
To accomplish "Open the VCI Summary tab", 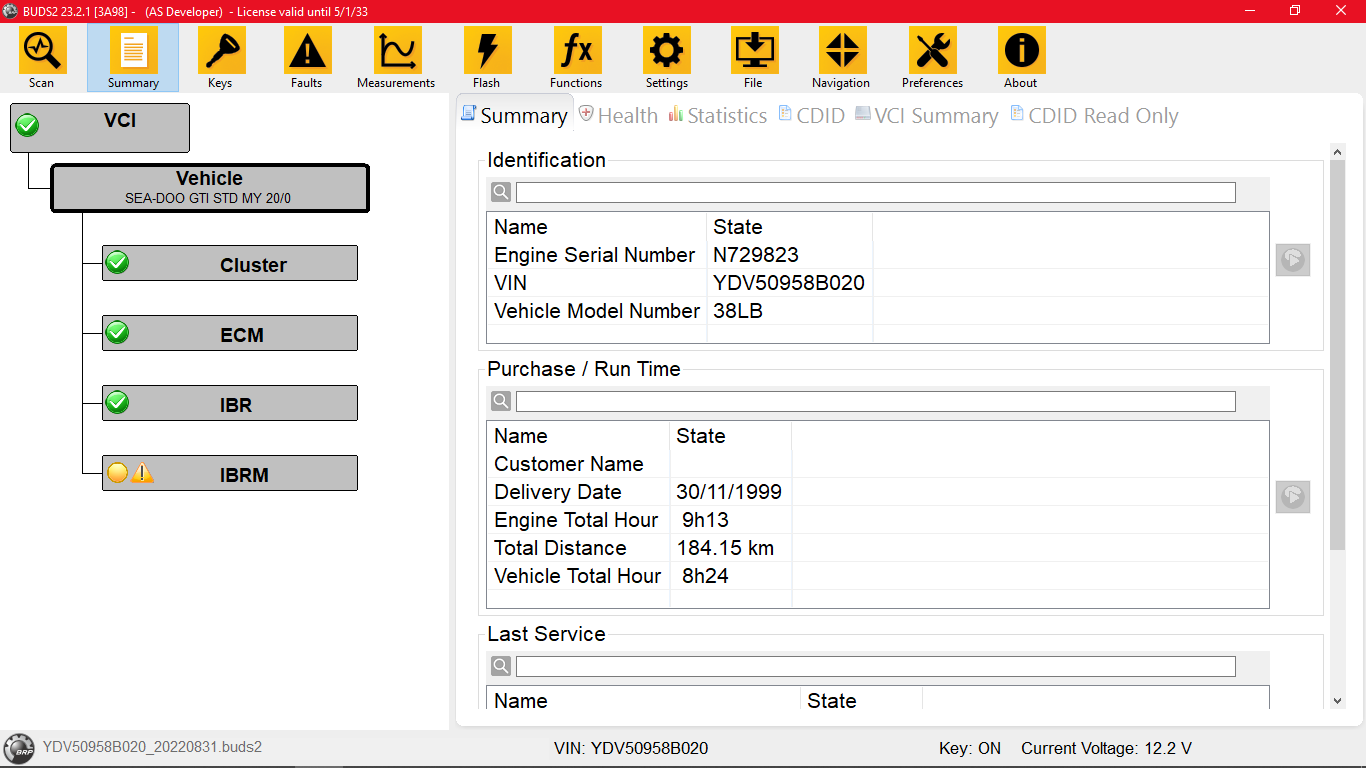I will coord(926,116).
